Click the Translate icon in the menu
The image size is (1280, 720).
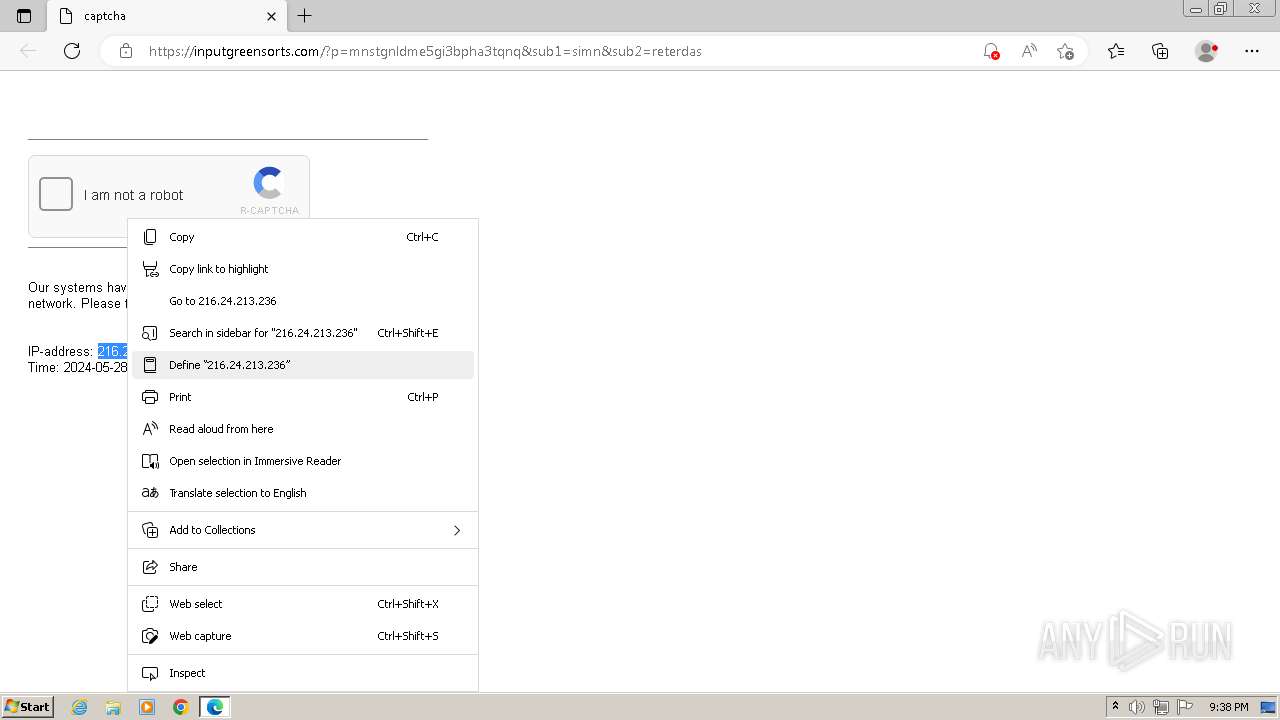coord(150,493)
